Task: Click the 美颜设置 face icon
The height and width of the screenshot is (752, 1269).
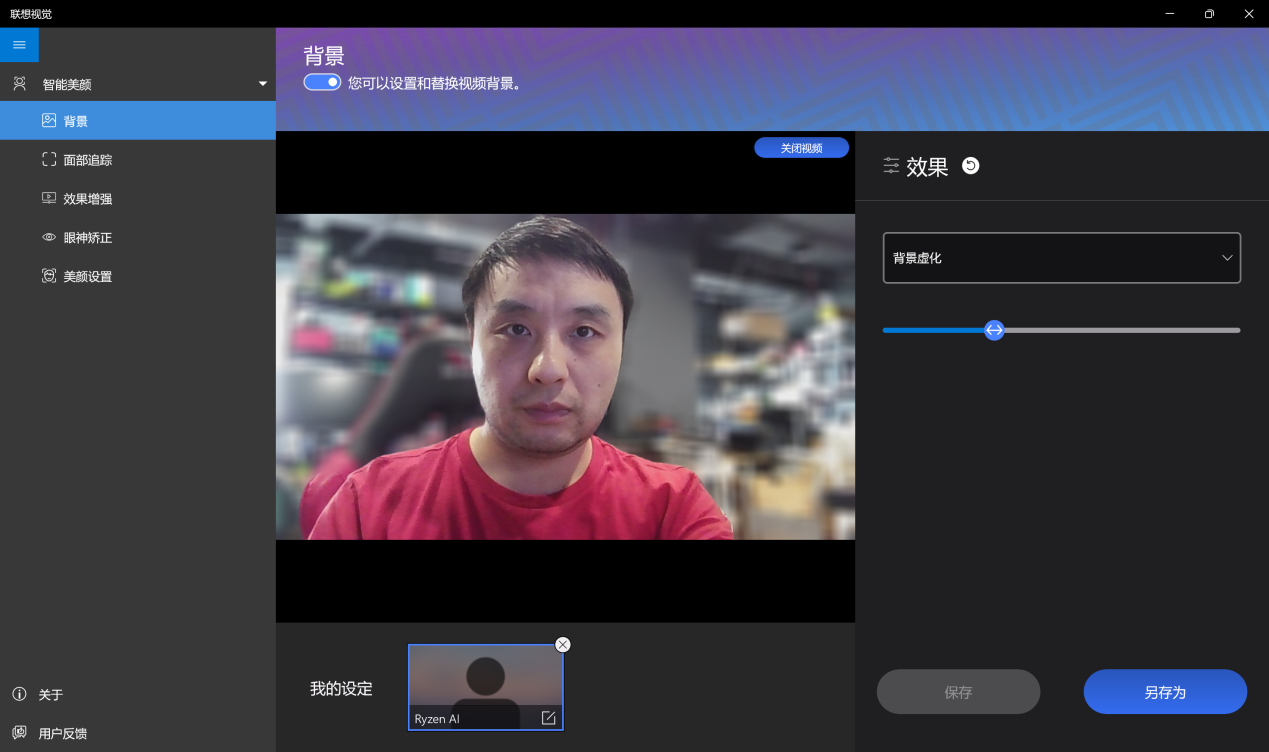Action: pyautogui.click(x=49, y=276)
